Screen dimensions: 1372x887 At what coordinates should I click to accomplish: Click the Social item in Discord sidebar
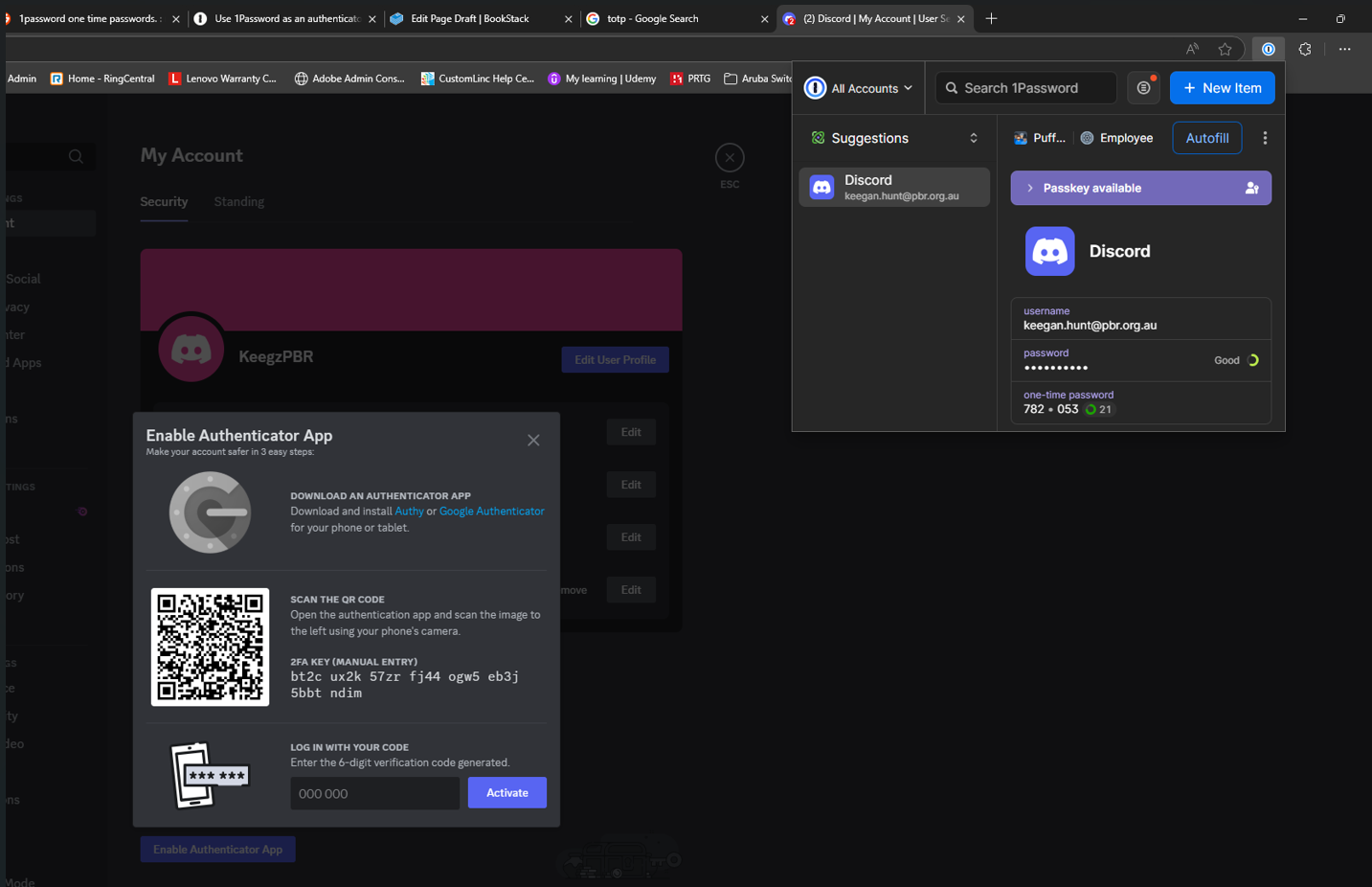[23, 279]
